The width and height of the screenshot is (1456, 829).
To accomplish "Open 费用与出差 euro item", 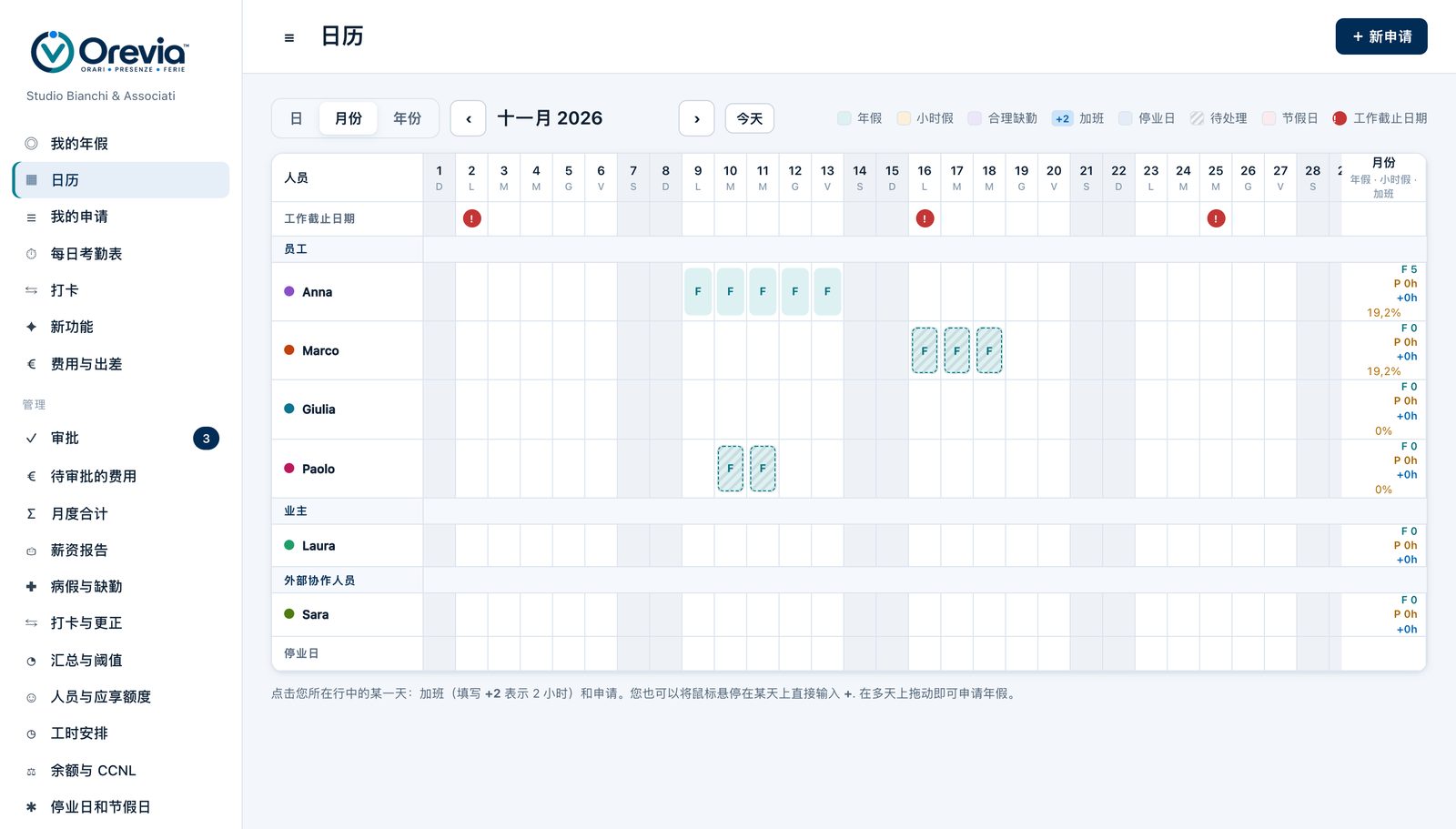I will point(121,364).
